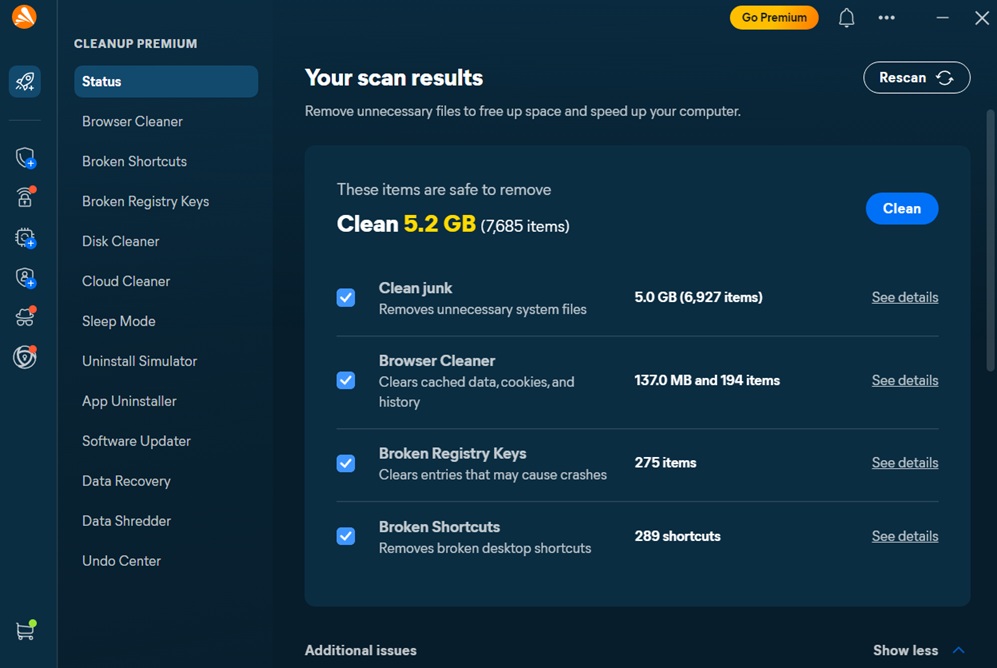Uncheck the Clean junk checkbox
997x668 pixels.
pyautogui.click(x=346, y=297)
